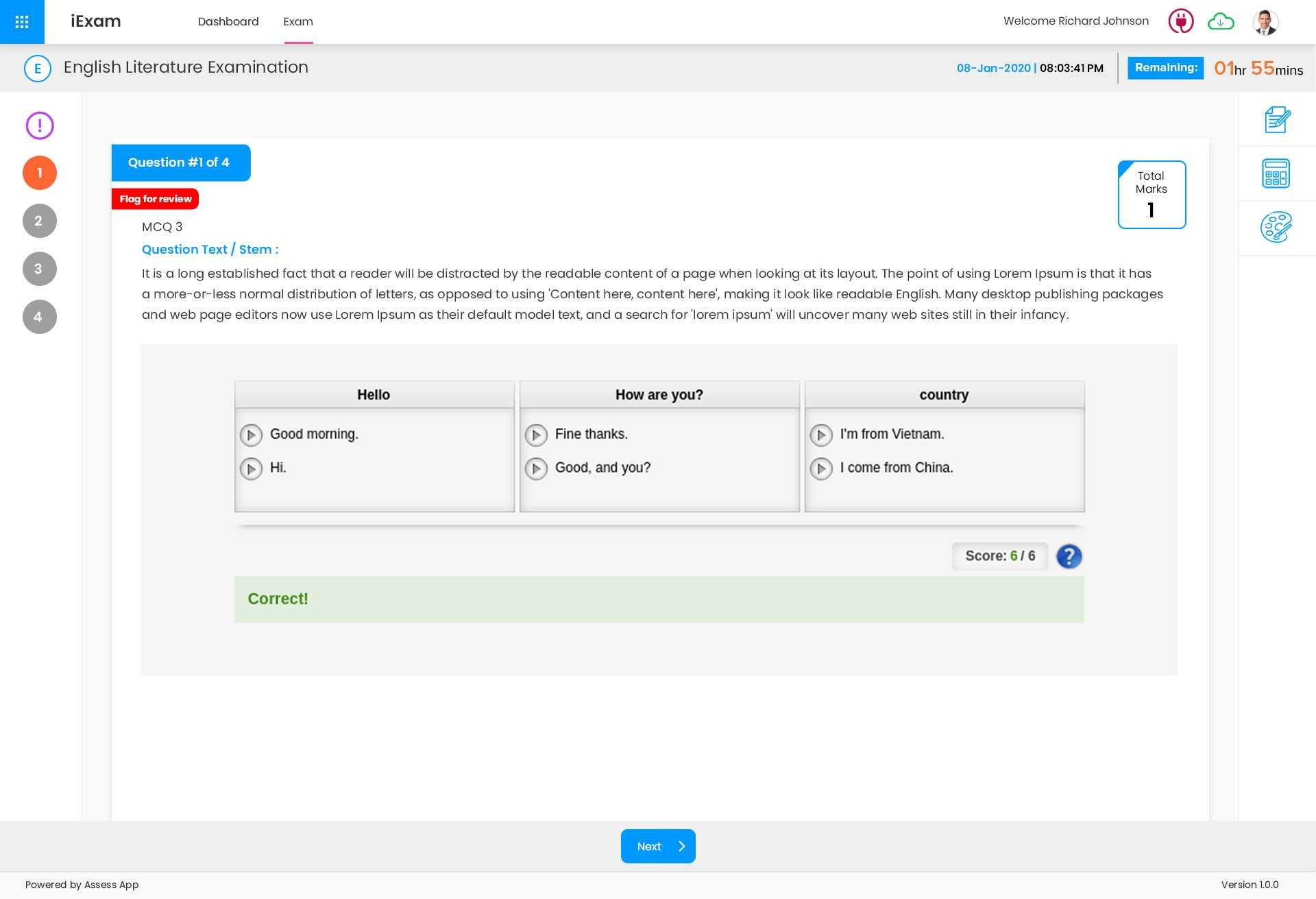Screen dimensions: 1316x899
Task: Select the Exam tab
Action: pos(298,21)
